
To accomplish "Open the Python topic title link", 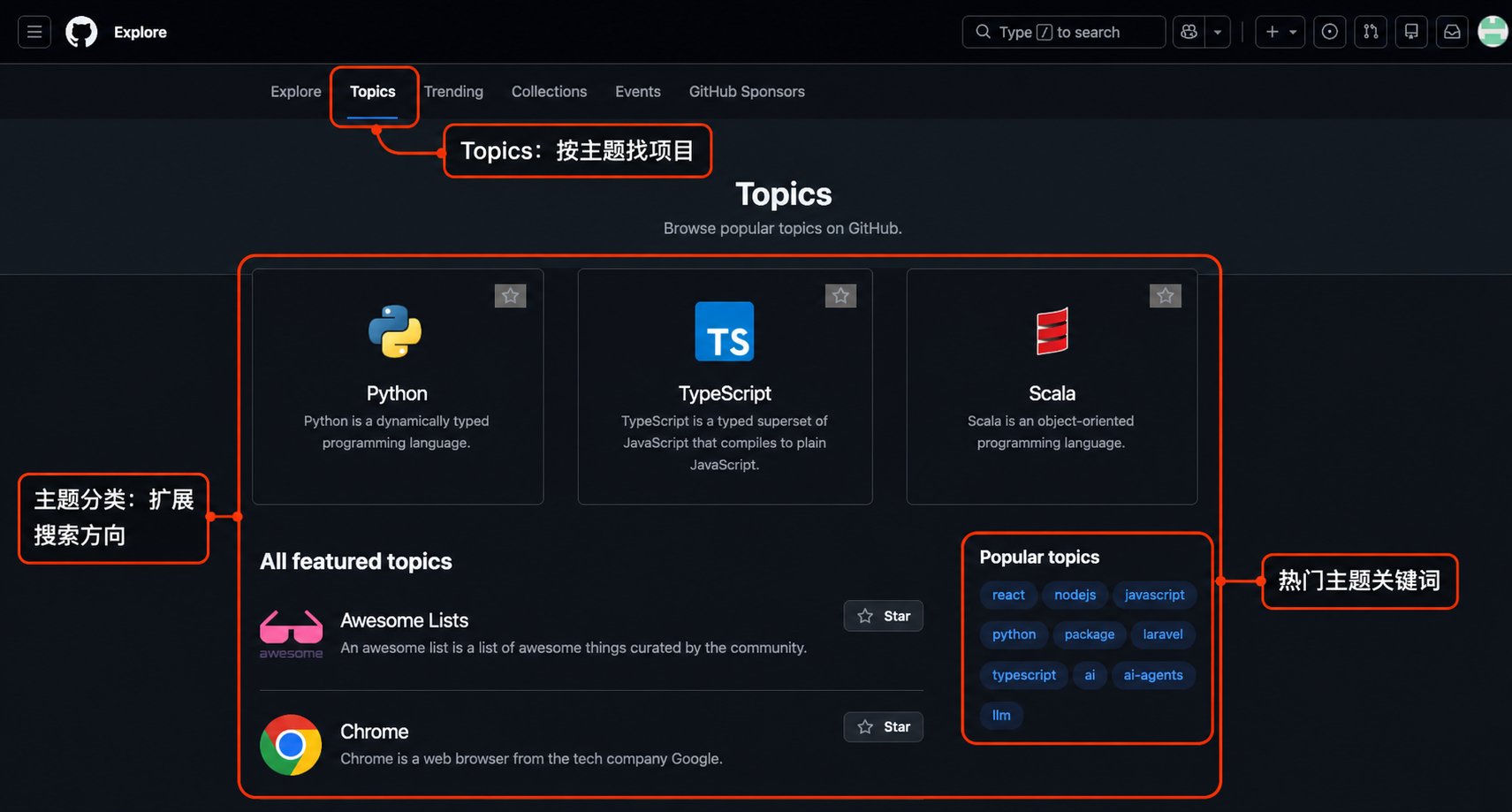I will pos(397,393).
